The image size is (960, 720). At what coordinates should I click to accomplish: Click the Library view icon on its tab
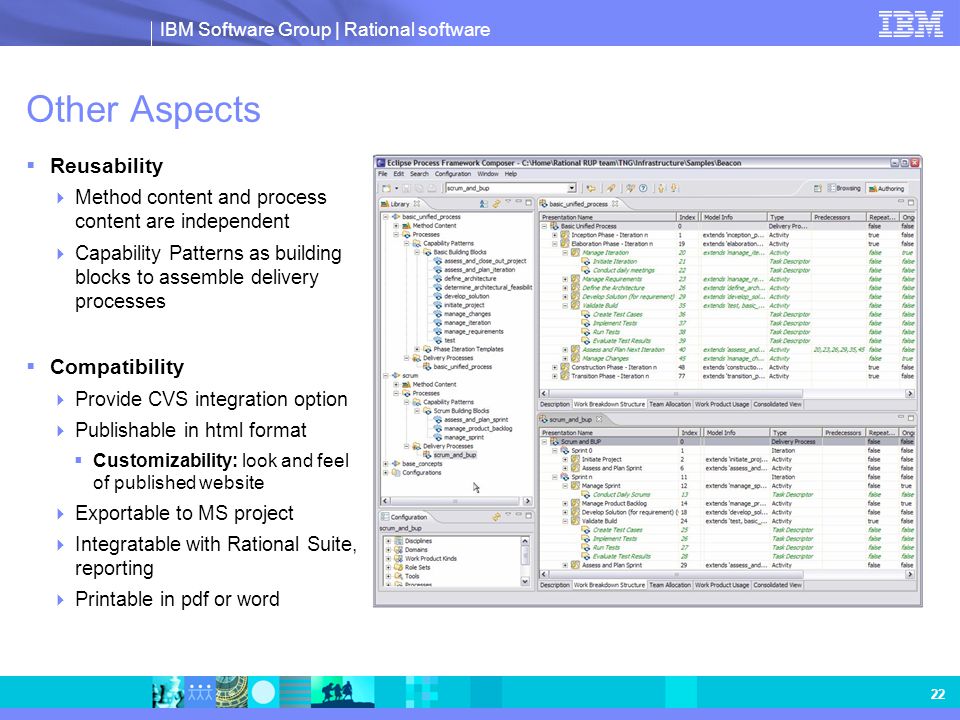click(384, 204)
